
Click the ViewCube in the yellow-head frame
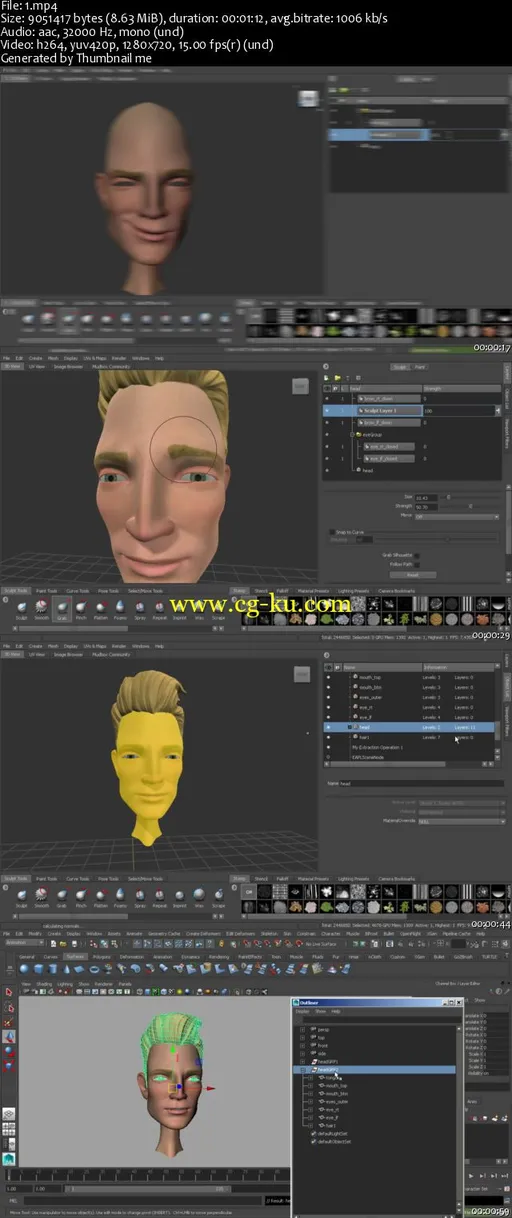pyautogui.click(x=300, y=676)
